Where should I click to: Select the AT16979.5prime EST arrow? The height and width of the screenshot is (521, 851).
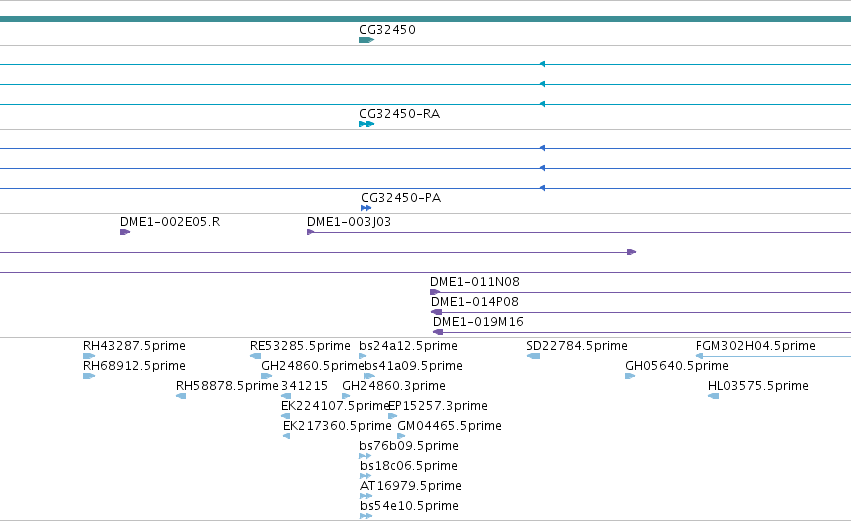[366, 497]
